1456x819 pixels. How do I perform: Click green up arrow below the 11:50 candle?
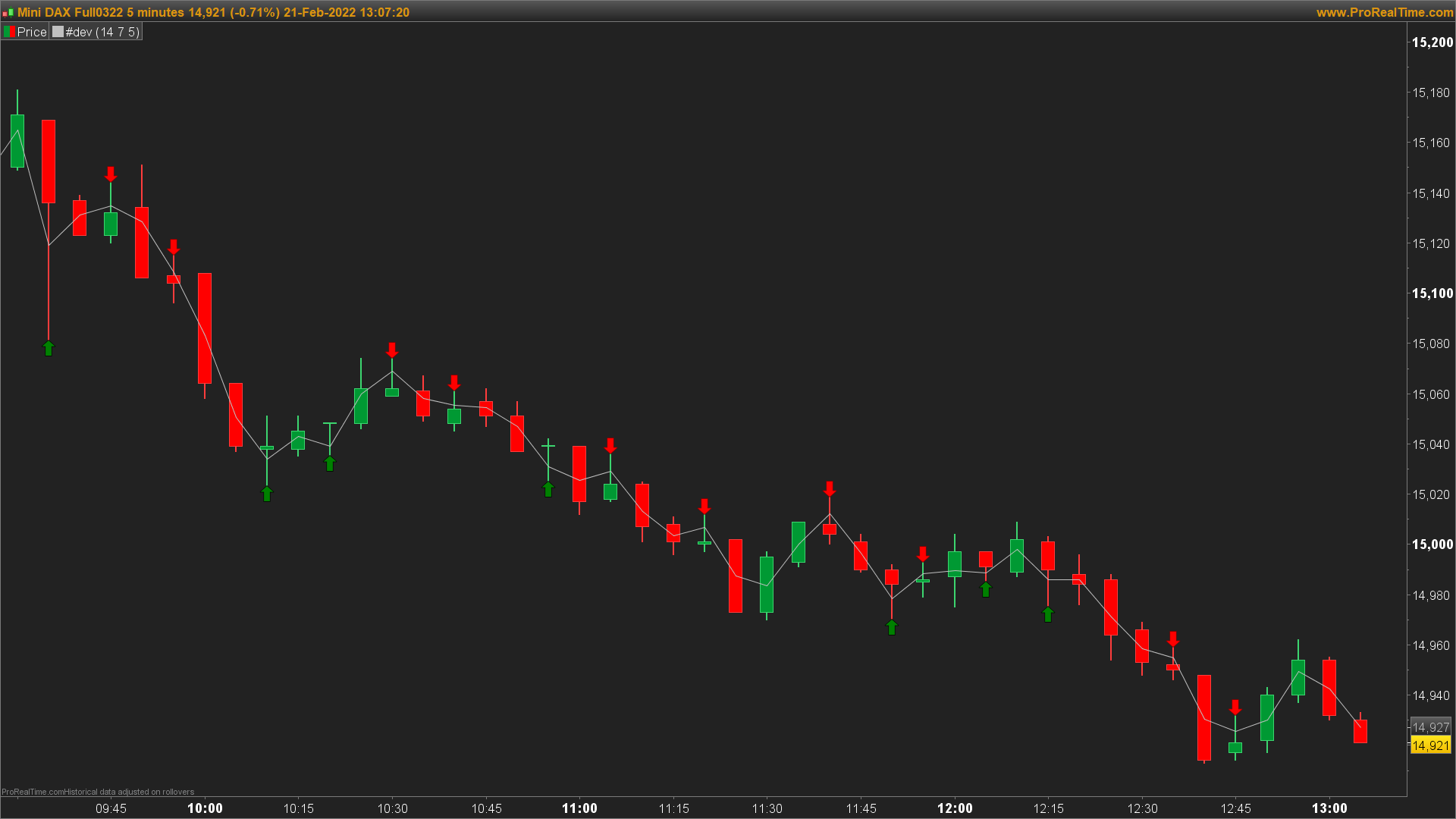[892, 627]
